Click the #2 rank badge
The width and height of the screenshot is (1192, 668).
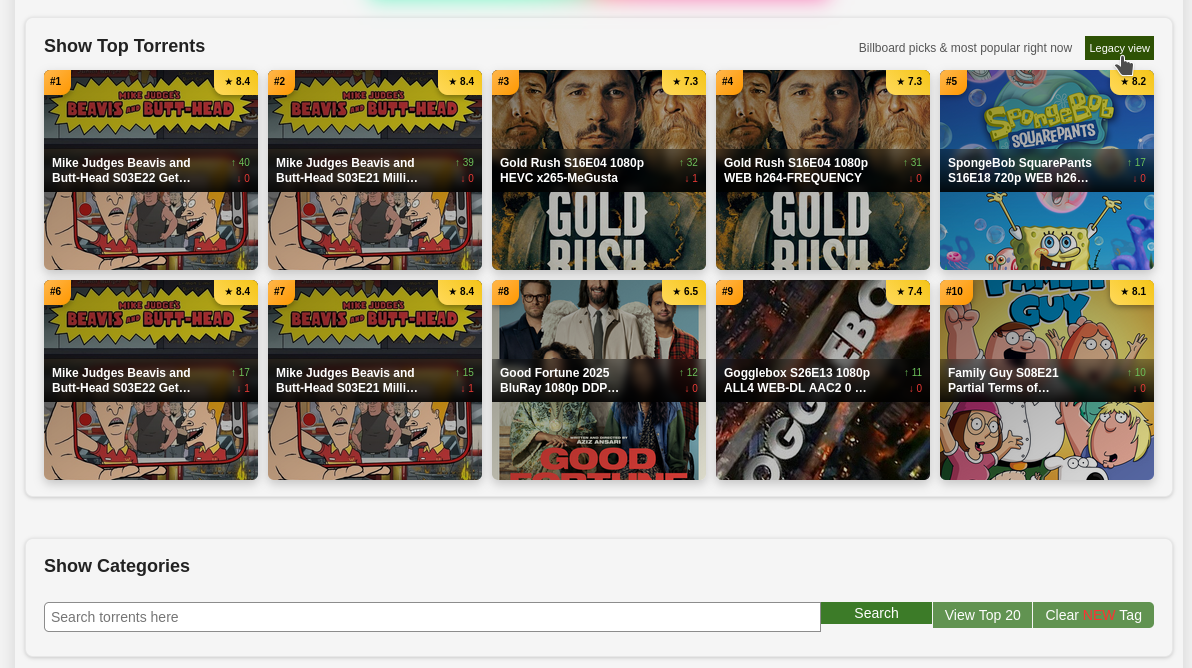pos(281,81)
